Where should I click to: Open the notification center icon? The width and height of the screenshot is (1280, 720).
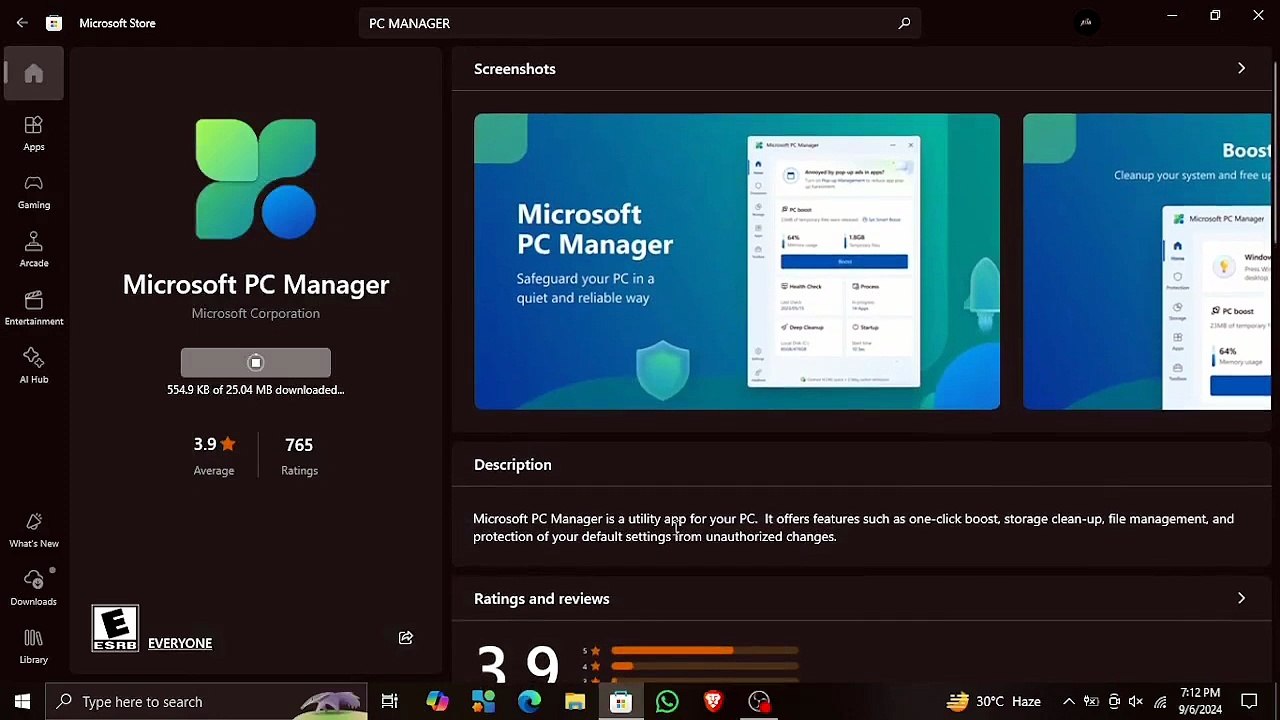1249,702
